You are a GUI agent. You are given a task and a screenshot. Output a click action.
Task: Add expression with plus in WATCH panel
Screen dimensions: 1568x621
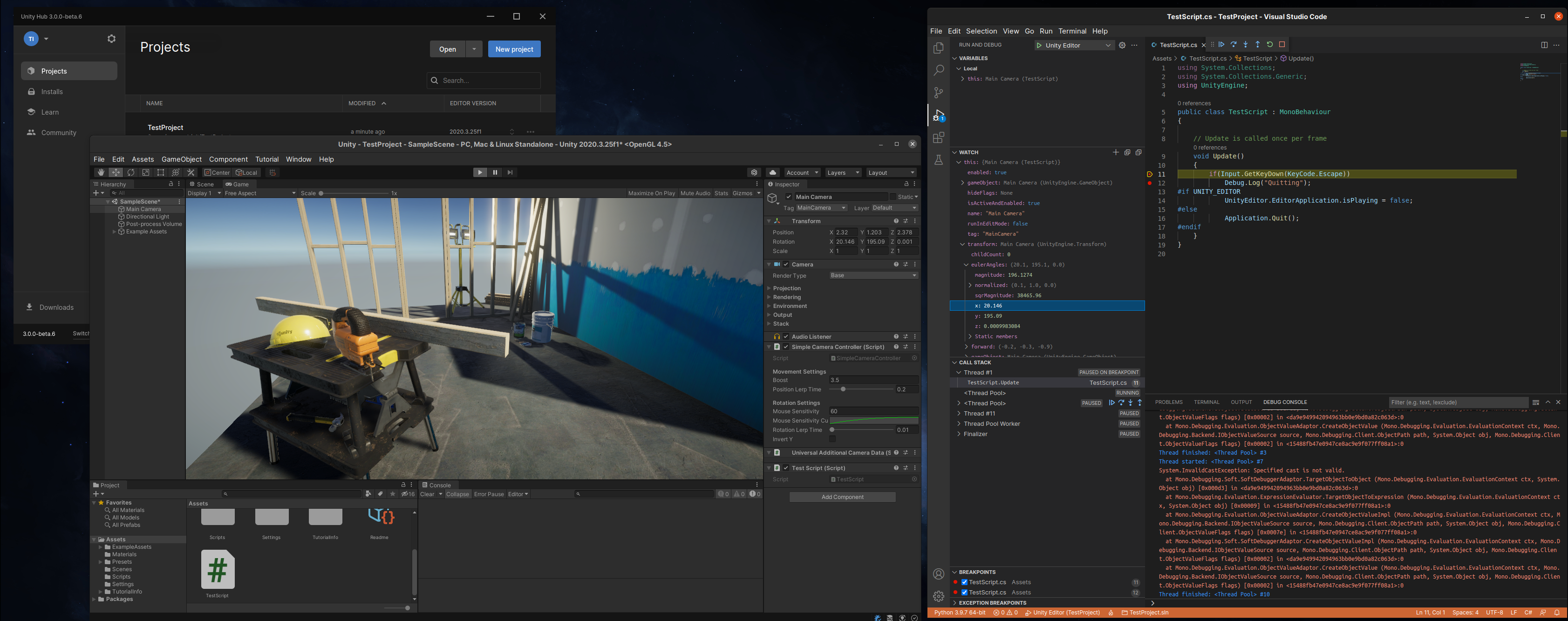click(x=1116, y=152)
